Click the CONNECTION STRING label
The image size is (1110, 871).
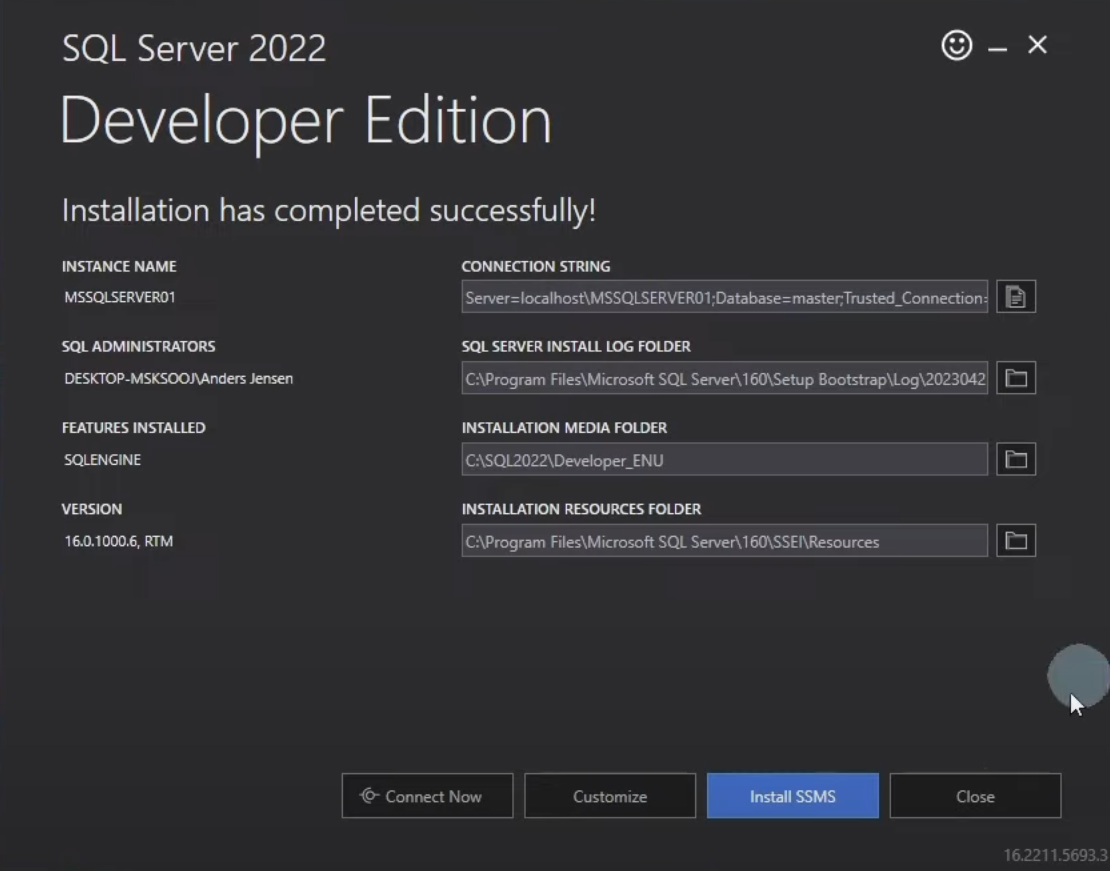[x=536, y=267]
